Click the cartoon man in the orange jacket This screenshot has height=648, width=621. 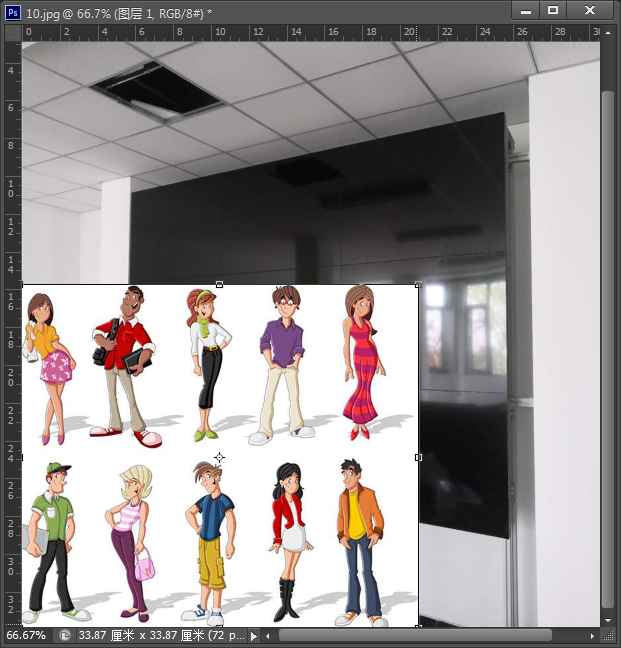360,542
